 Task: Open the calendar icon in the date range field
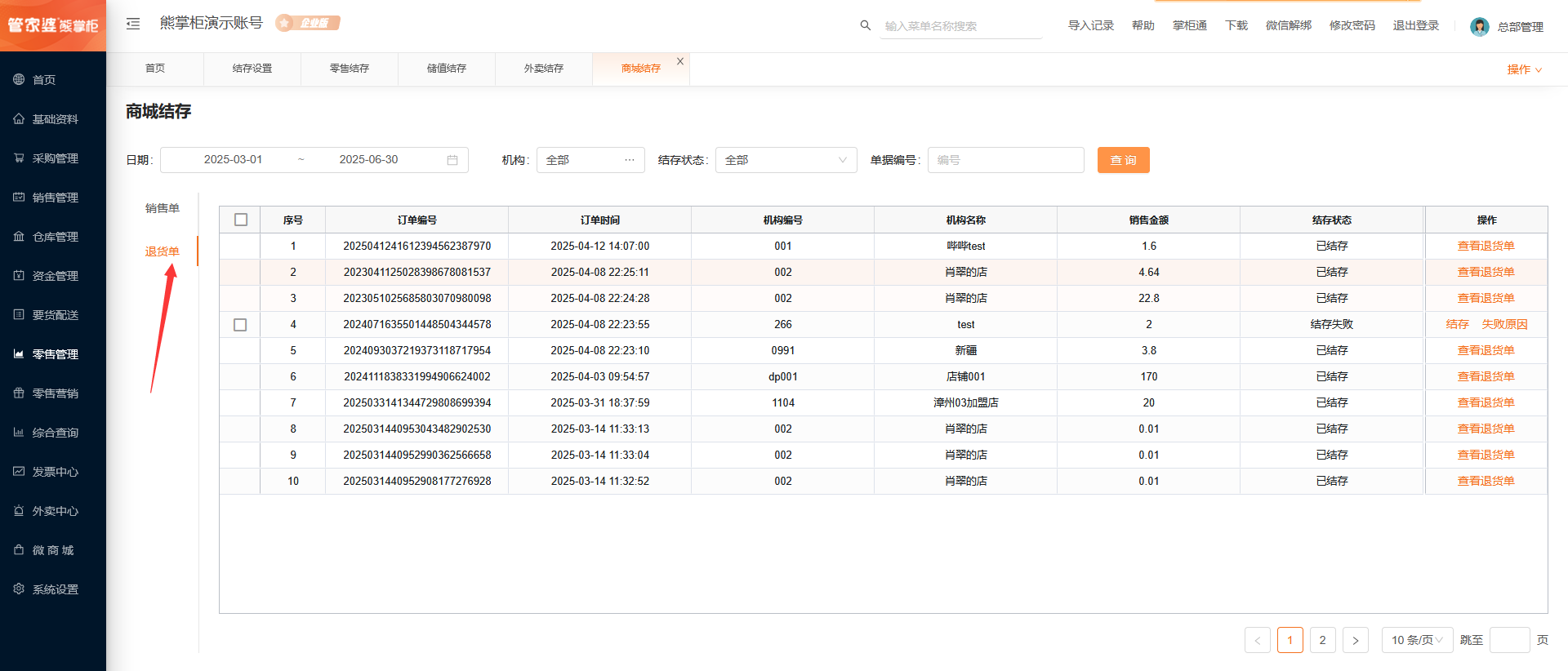click(x=452, y=160)
